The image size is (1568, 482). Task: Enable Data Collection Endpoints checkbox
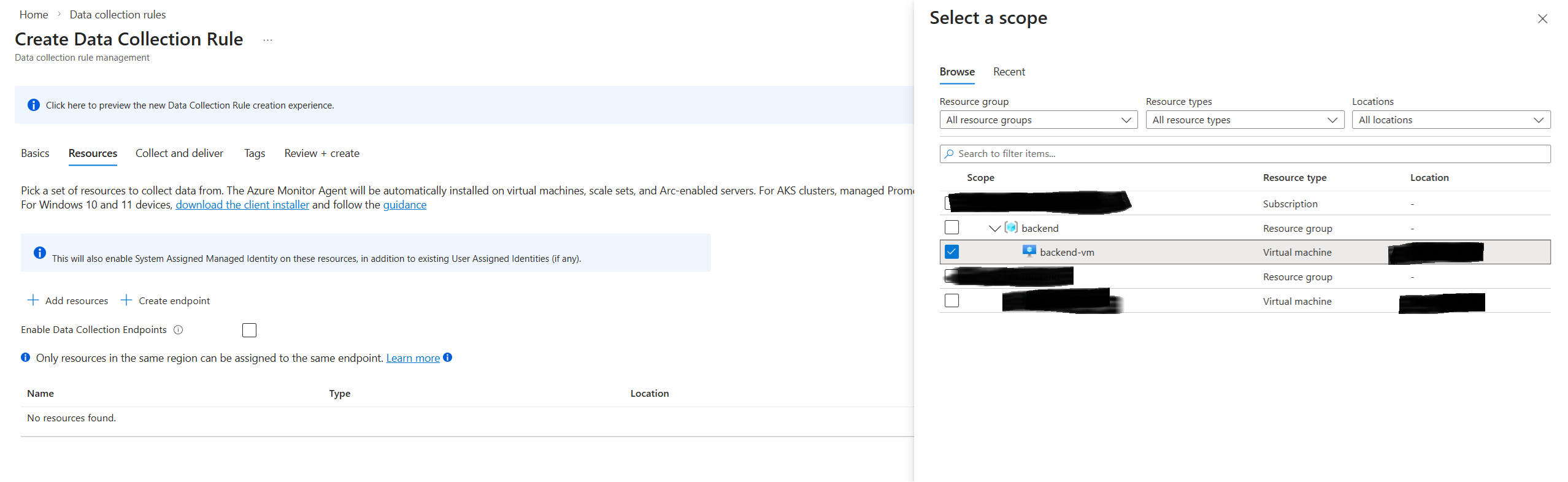click(x=249, y=331)
